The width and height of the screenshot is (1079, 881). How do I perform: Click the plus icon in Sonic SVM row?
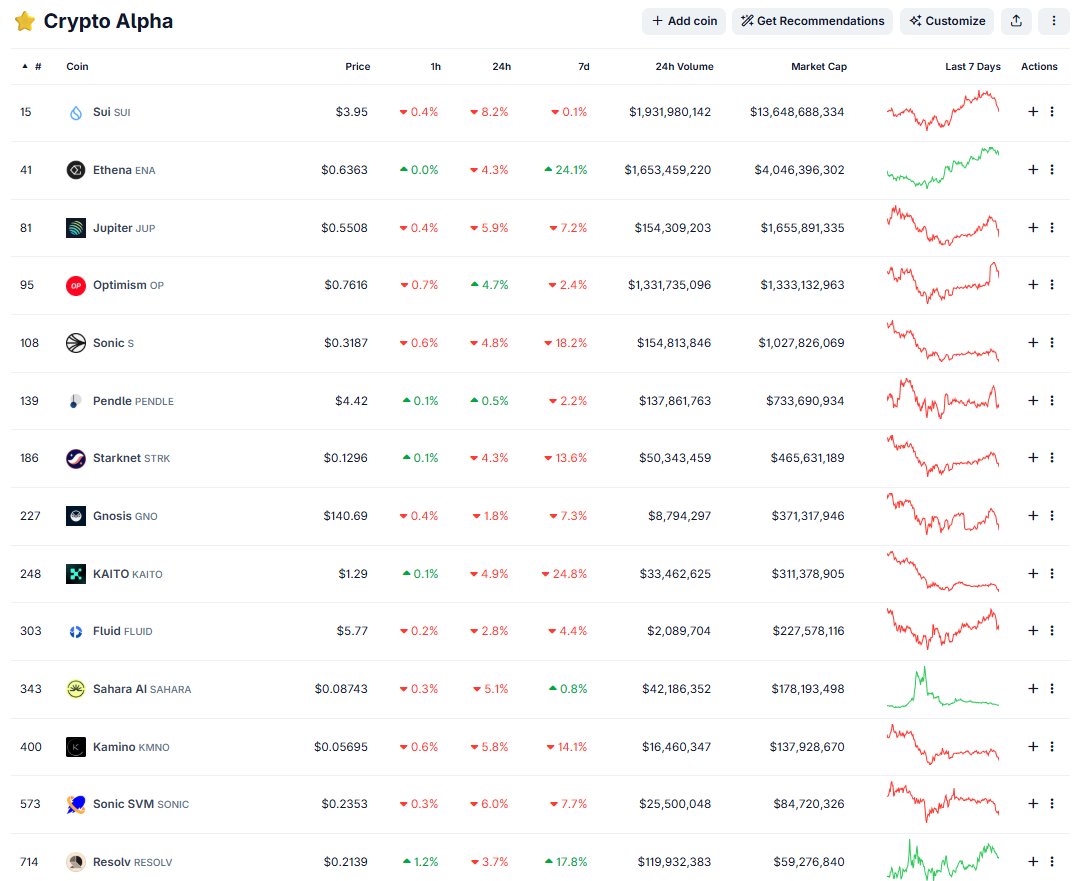pos(1033,803)
